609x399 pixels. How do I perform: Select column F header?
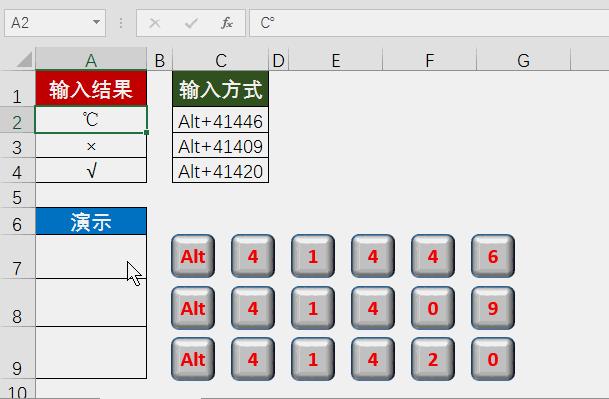point(430,60)
